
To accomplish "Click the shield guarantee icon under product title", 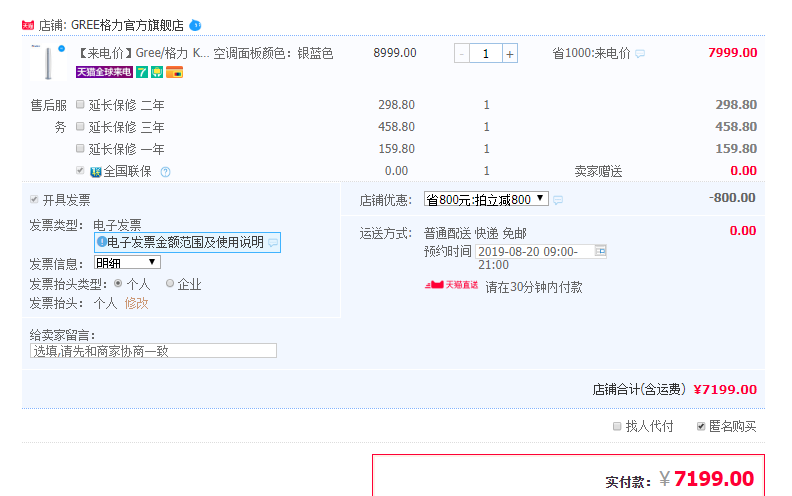I will (157, 72).
